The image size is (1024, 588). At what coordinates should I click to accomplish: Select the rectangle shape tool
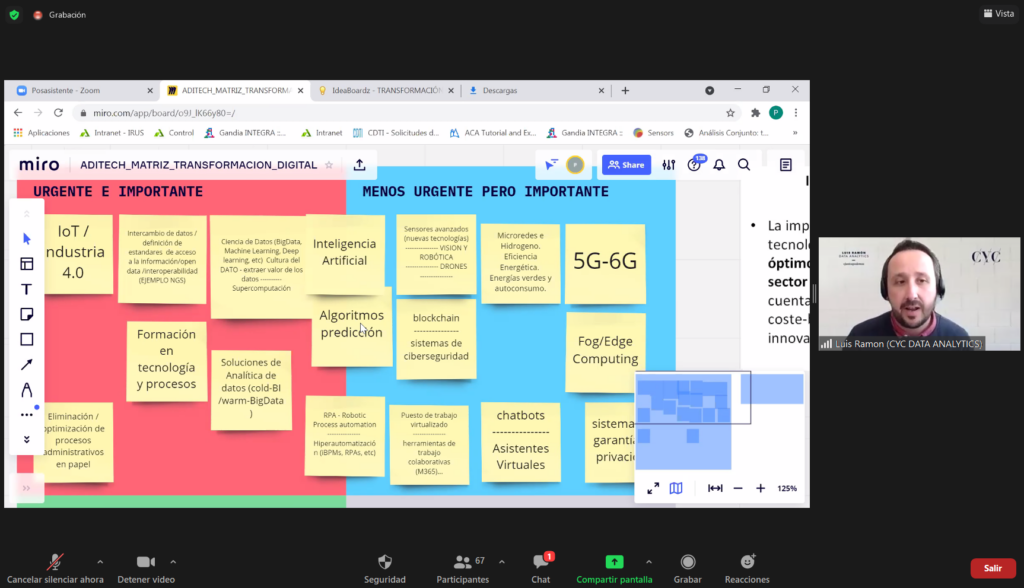pos(27,339)
